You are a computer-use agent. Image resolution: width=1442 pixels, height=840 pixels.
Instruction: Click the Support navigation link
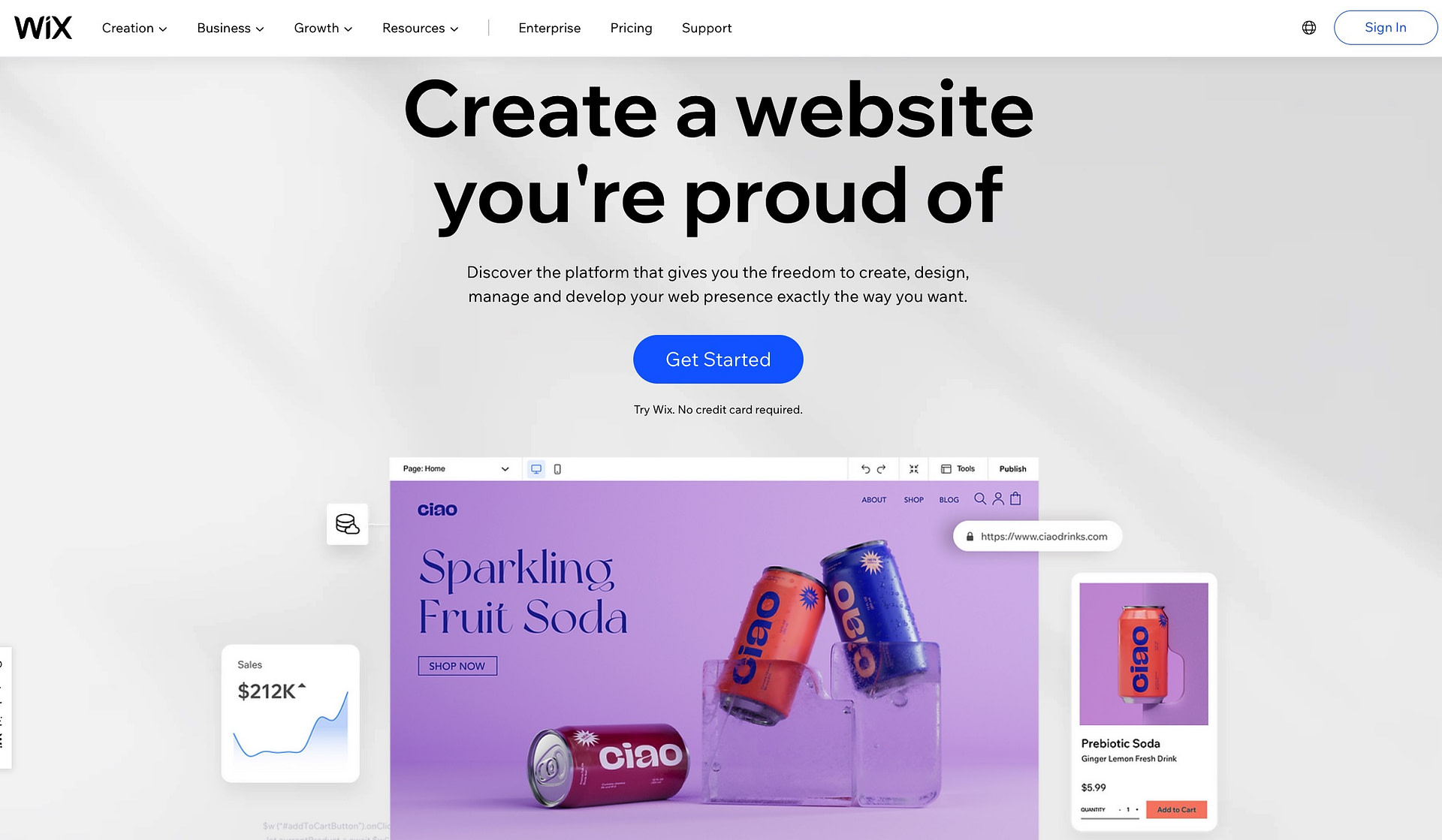click(706, 28)
